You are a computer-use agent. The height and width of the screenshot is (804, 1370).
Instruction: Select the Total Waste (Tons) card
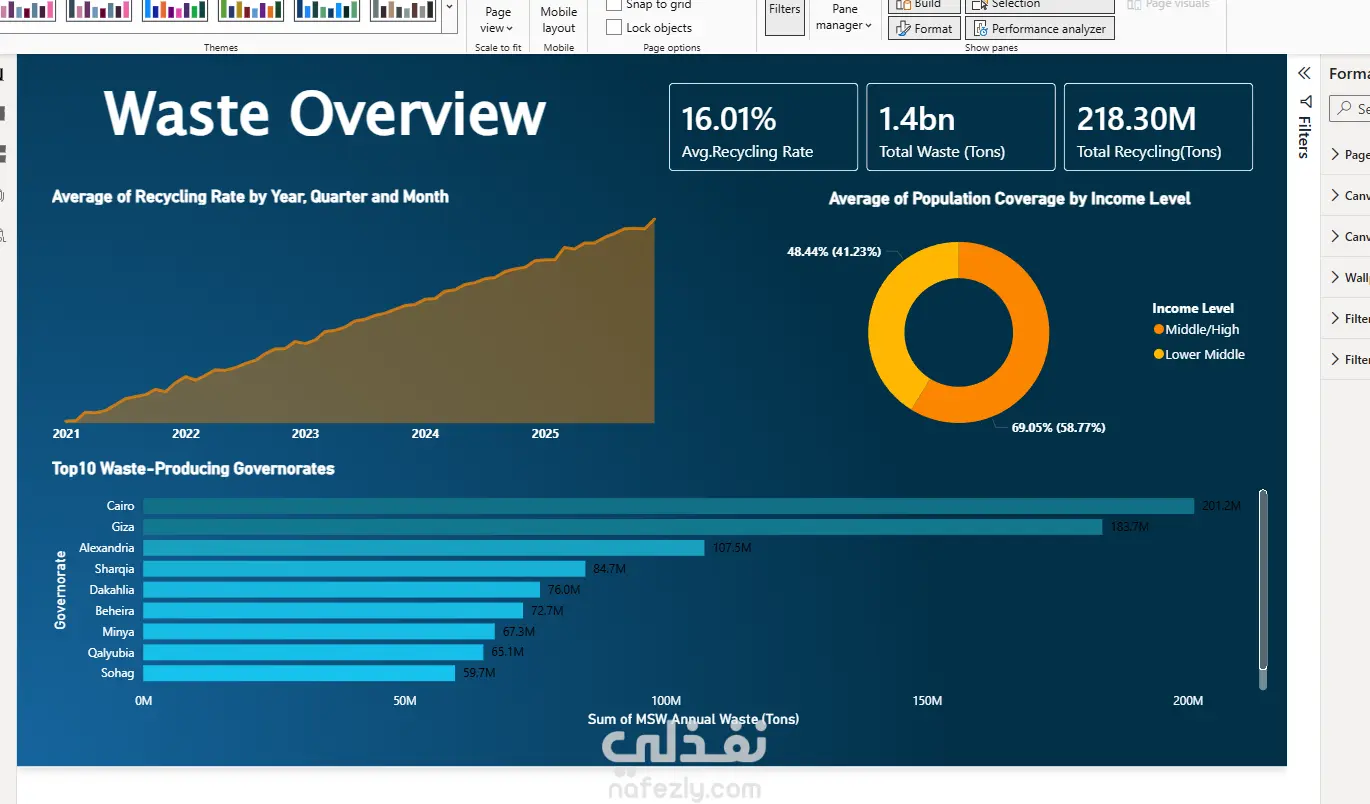click(961, 127)
